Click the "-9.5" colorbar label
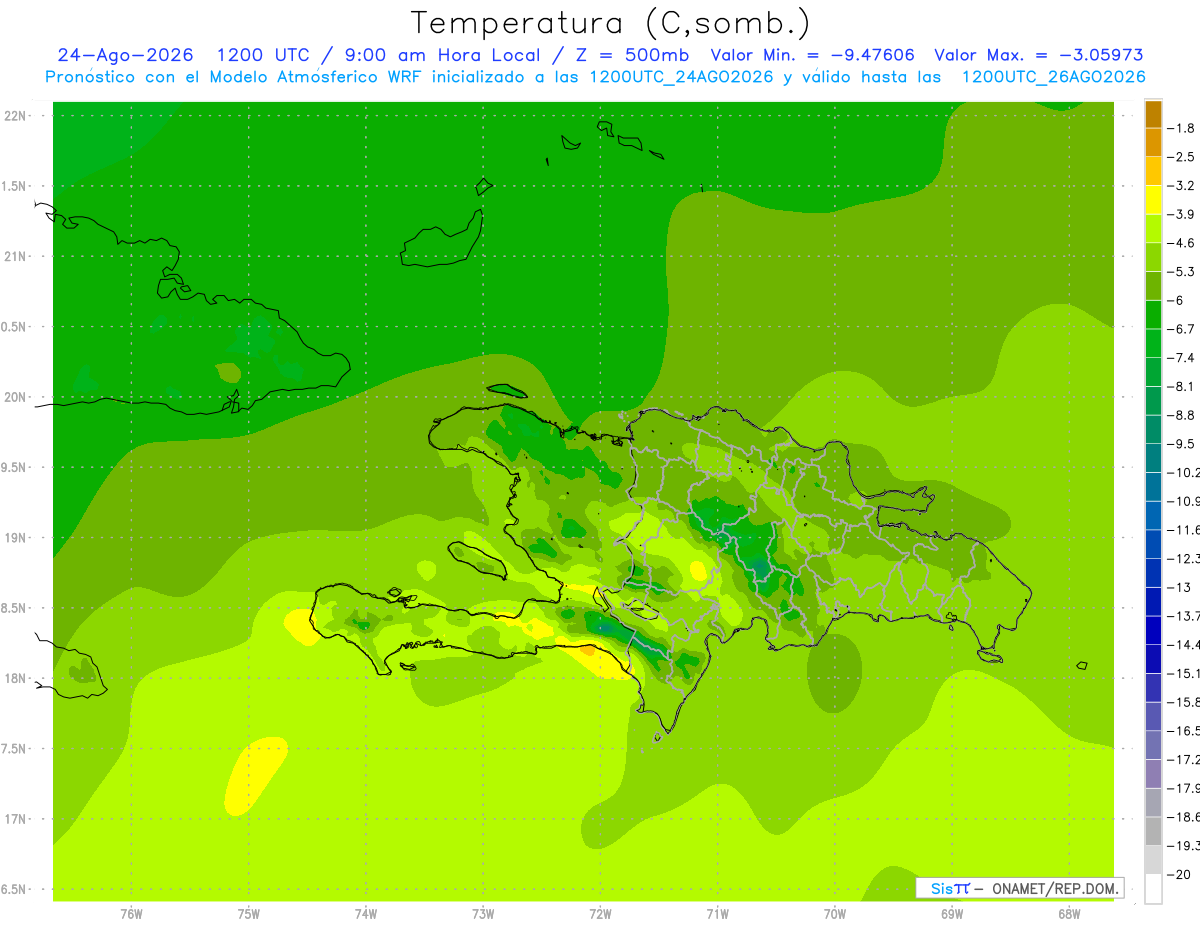The height and width of the screenshot is (927, 1200). [1181, 444]
